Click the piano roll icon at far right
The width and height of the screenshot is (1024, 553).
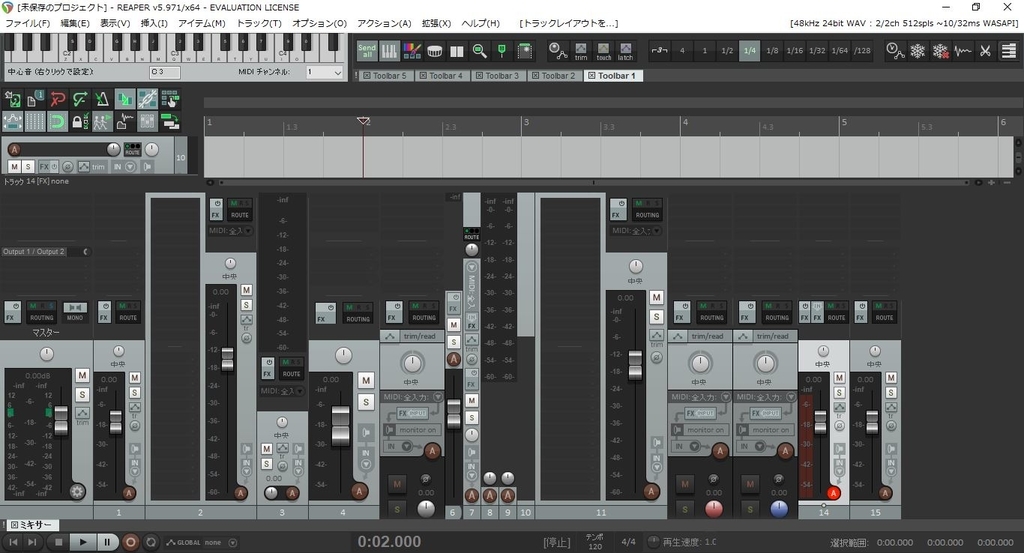(x=1008, y=50)
